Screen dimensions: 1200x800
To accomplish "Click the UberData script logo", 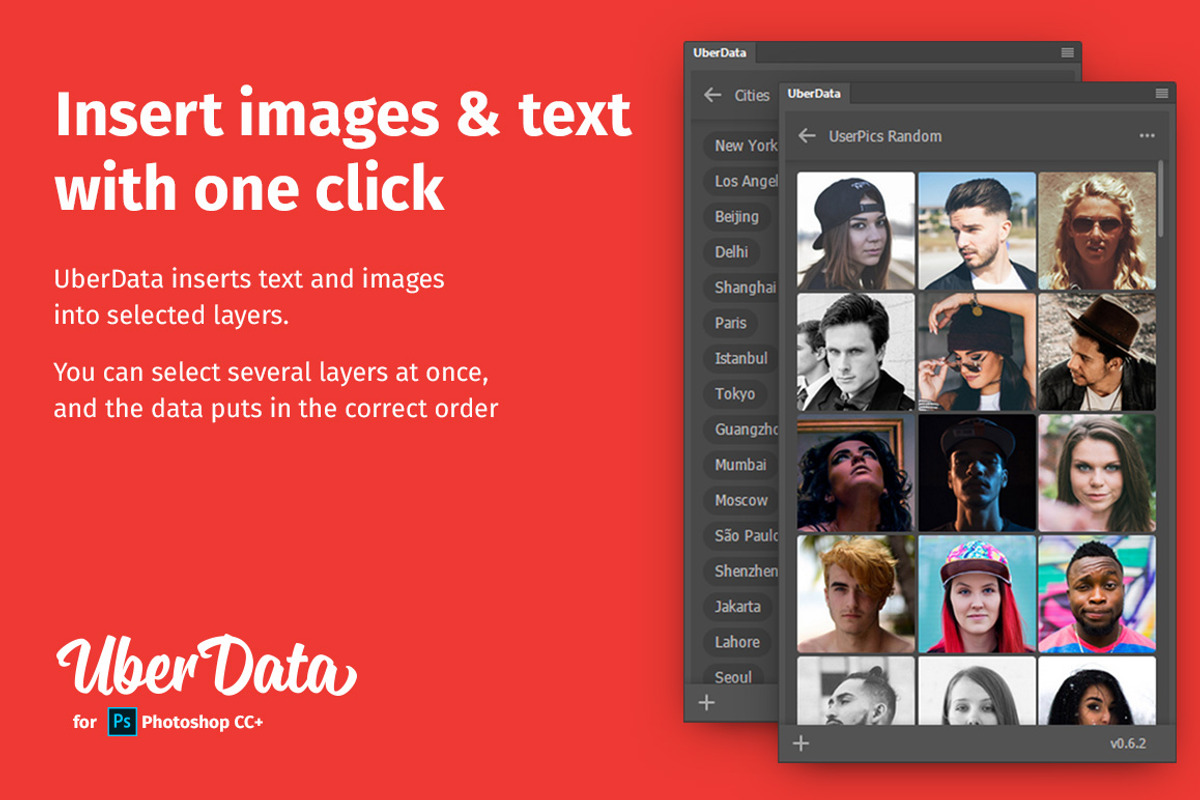I will [206, 665].
